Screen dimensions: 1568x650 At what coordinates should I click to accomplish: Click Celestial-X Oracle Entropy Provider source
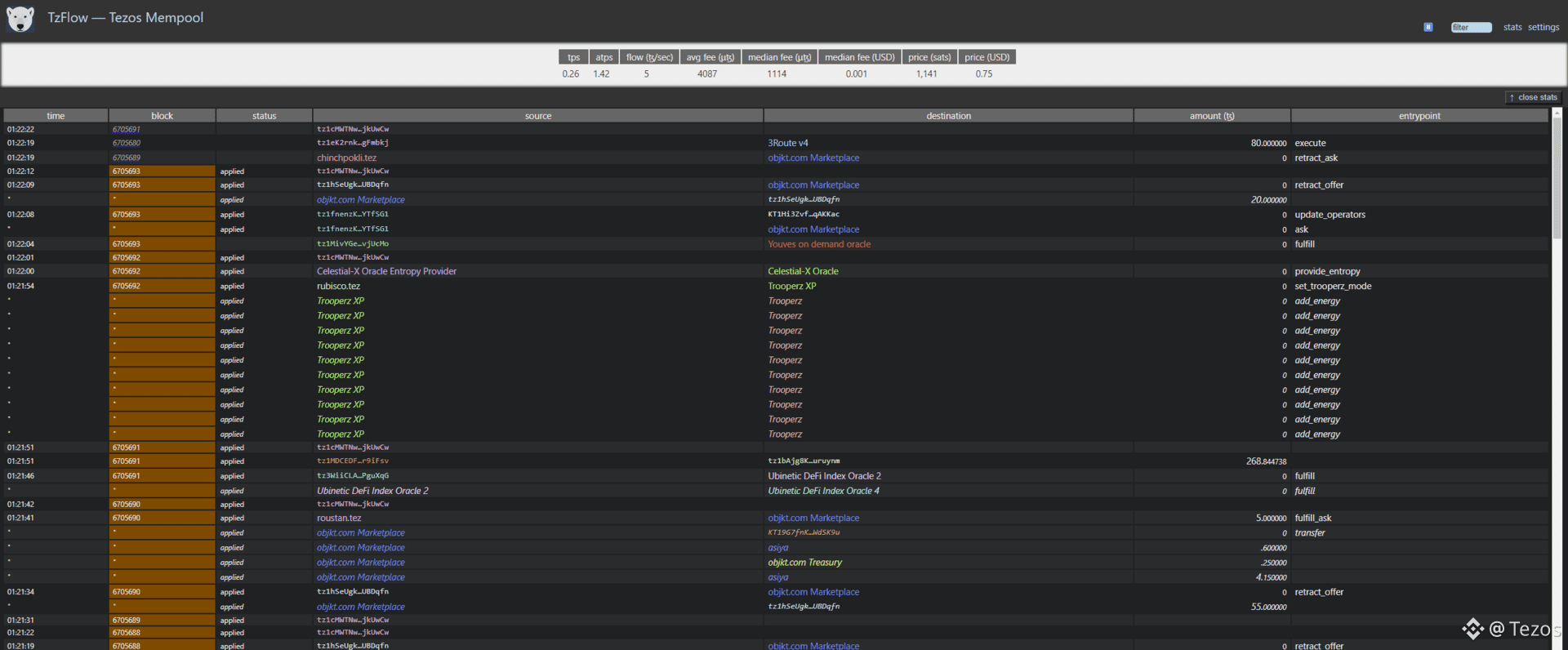[x=386, y=271]
